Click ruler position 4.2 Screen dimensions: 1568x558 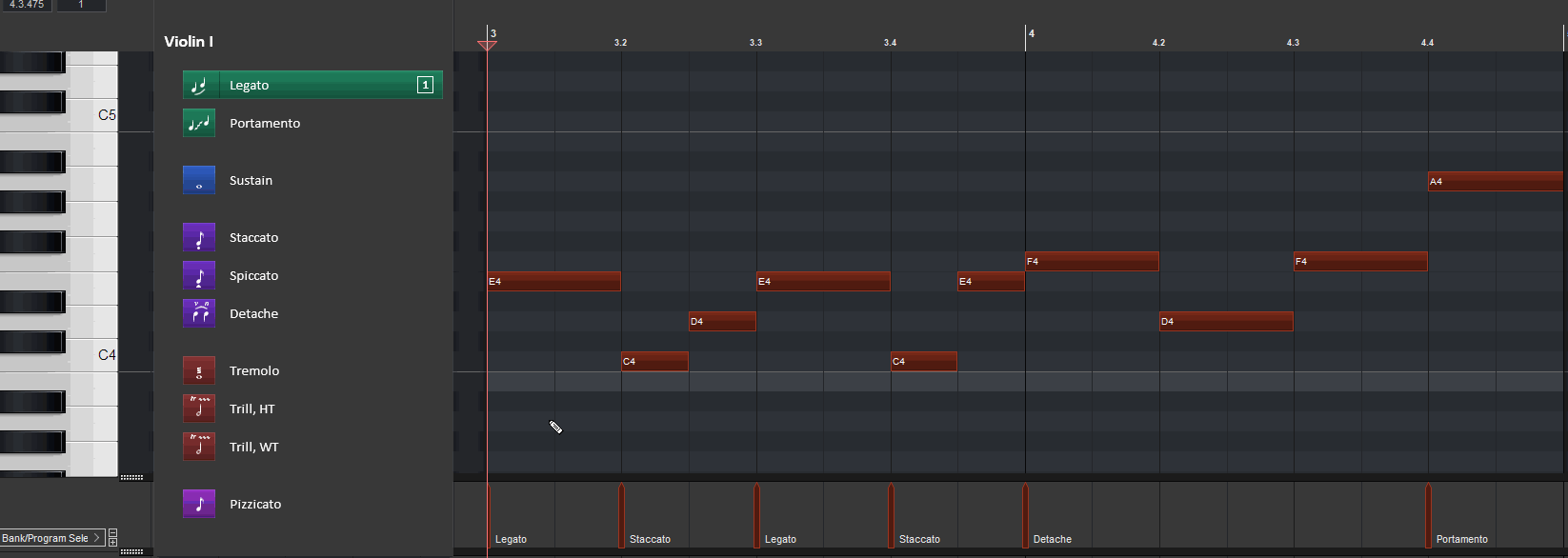pyautogui.click(x=1158, y=43)
